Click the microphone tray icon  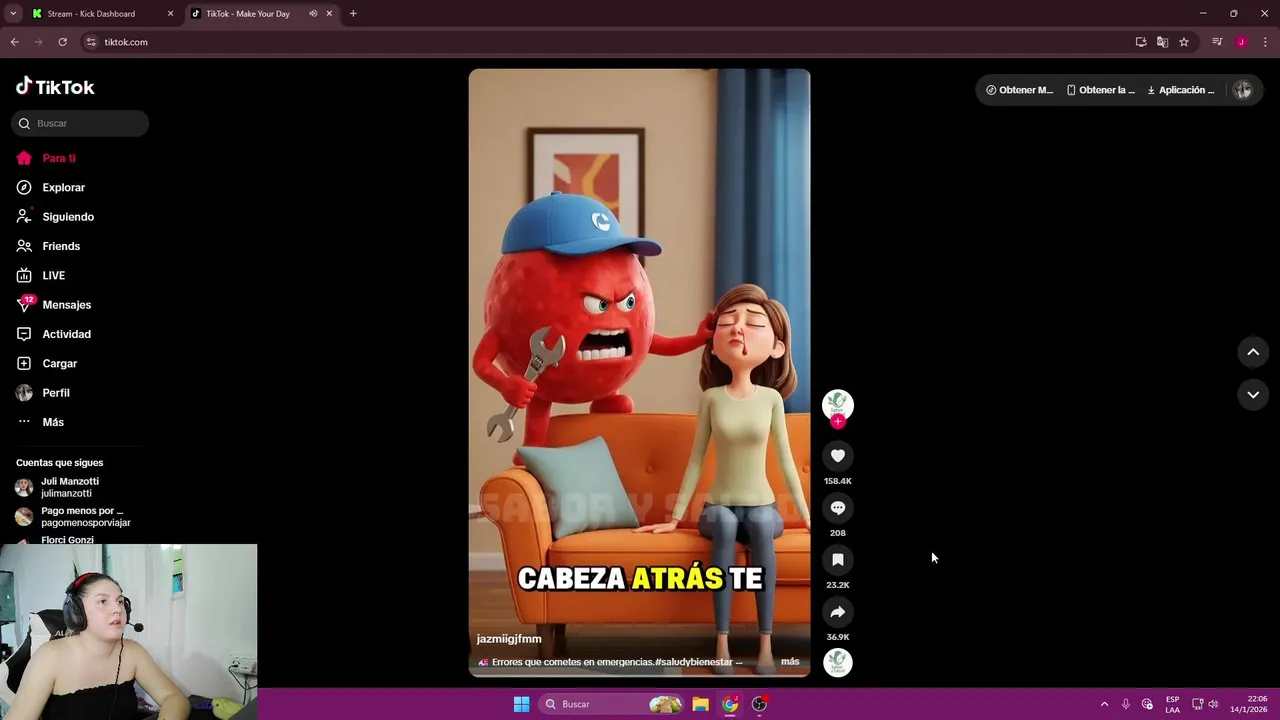[1126, 704]
